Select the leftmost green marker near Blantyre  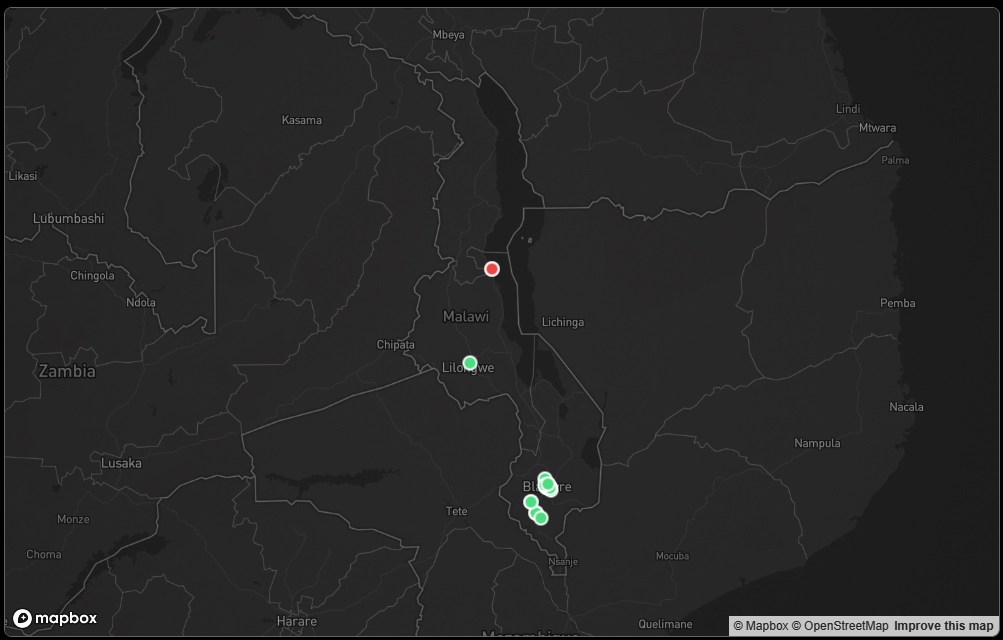pyautogui.click(x=531, y=501)
